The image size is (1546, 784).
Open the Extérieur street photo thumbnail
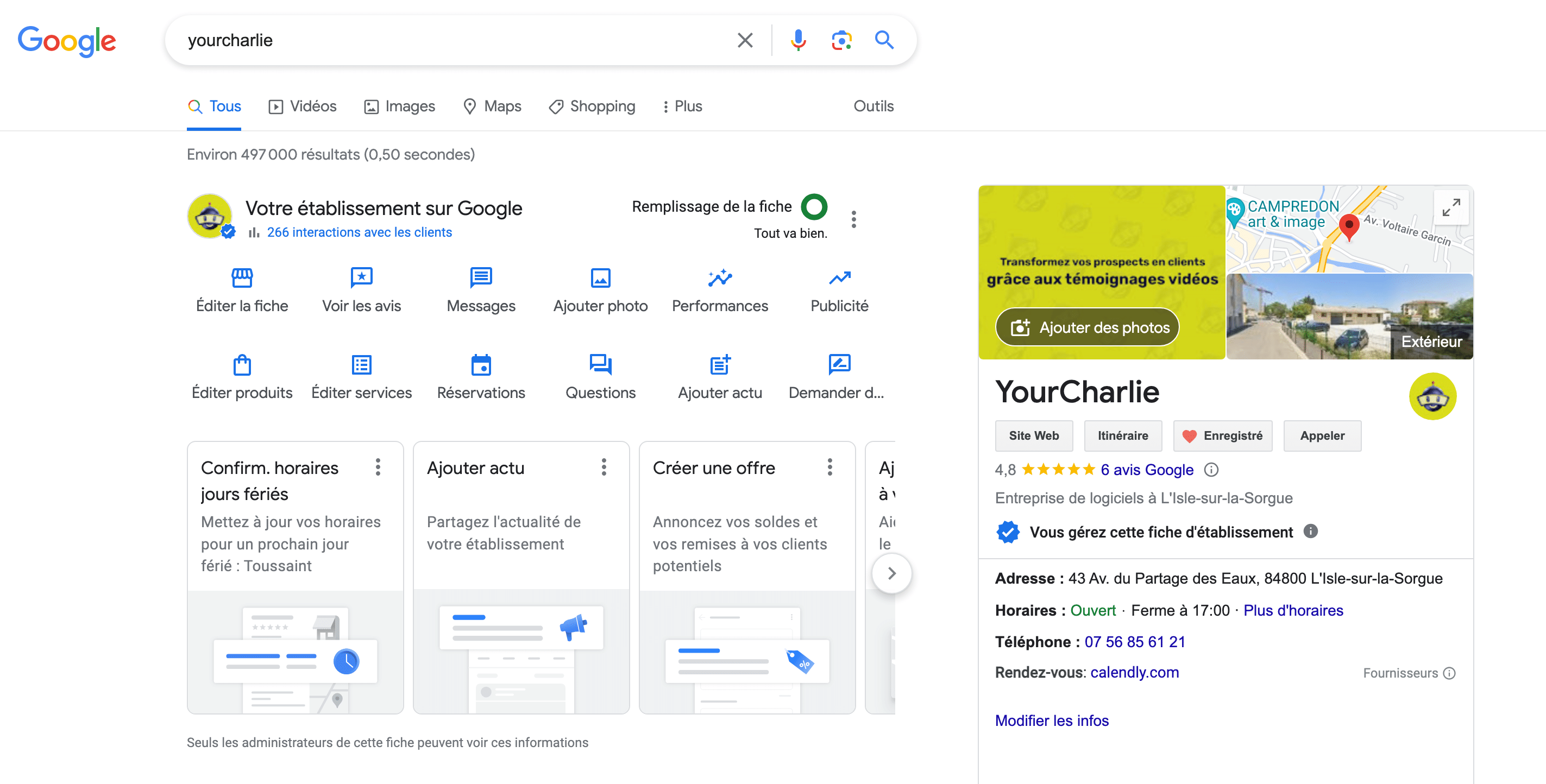[1349, 317]
